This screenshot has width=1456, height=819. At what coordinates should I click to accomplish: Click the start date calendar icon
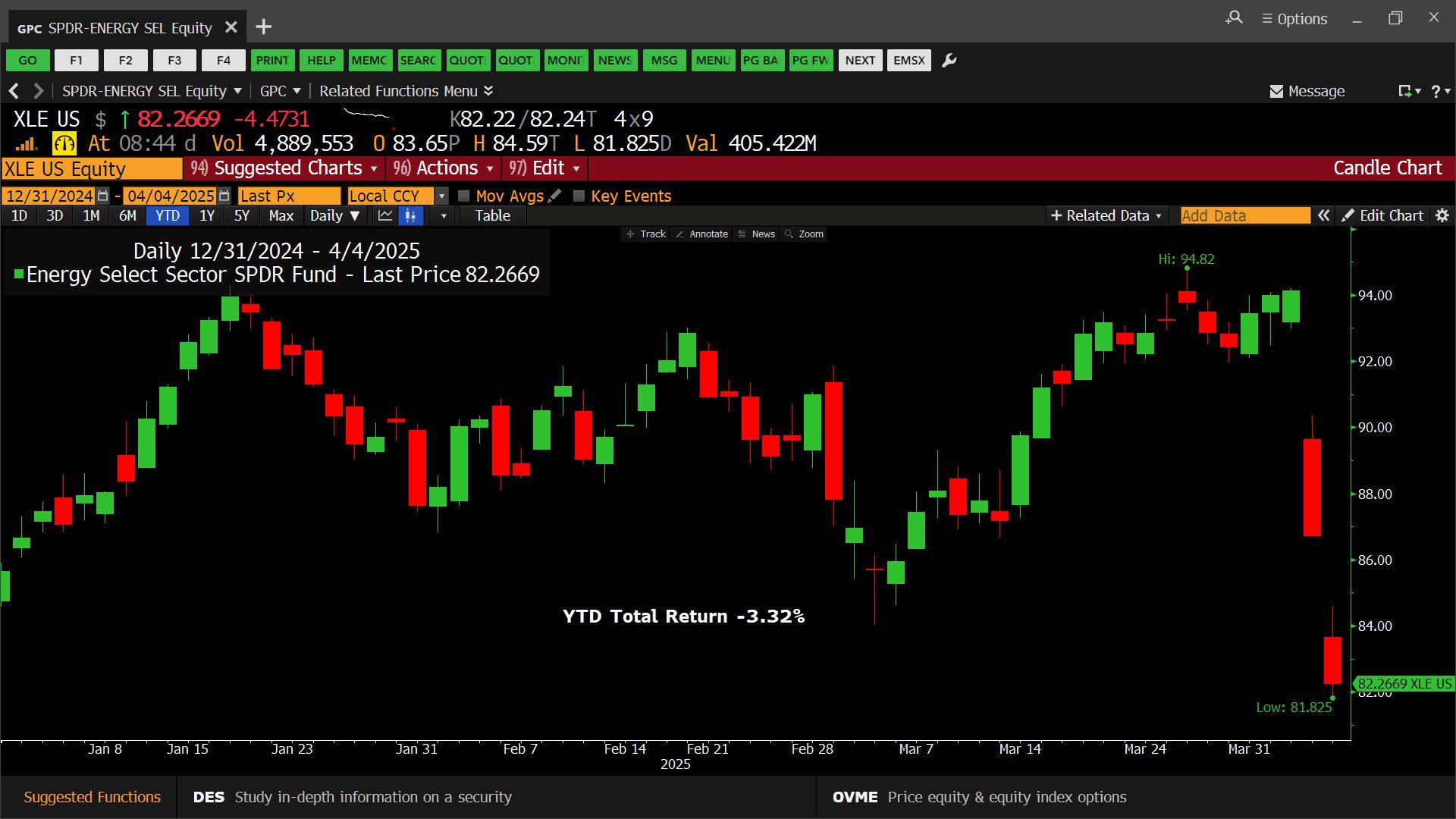pyautogui.click(x=104, y=196)
